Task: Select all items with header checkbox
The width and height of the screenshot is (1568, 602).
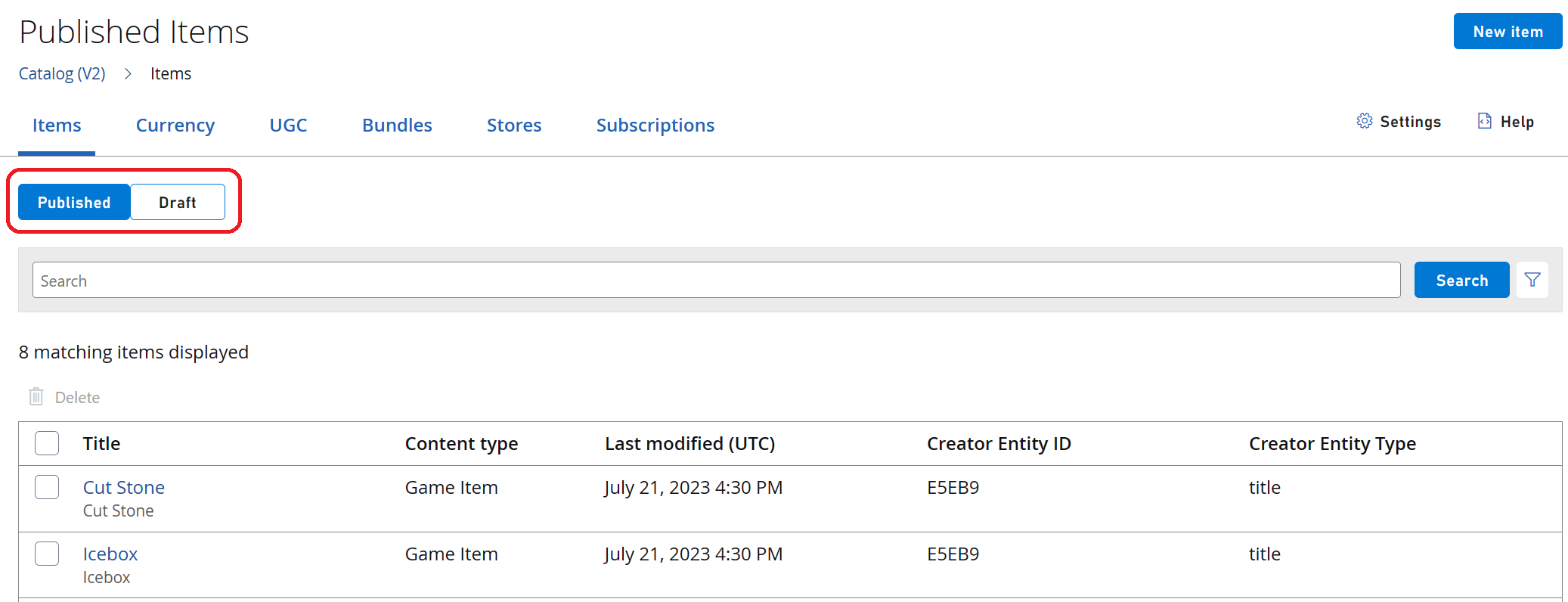Action: (x=47, y=443)
